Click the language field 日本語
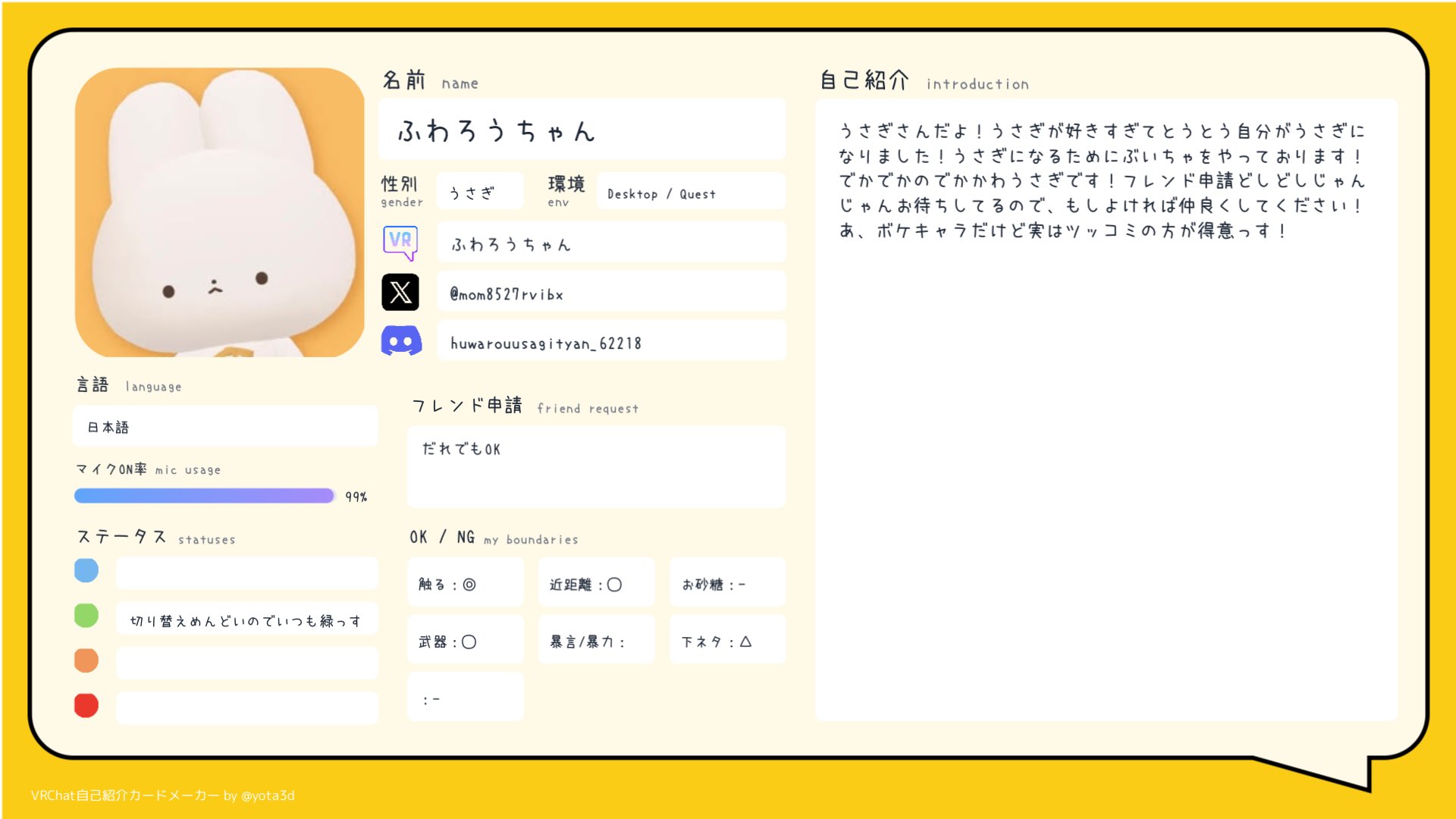The height and width of the screenshot is (819, 1456). pyautogui.click(x=224, y=427)
